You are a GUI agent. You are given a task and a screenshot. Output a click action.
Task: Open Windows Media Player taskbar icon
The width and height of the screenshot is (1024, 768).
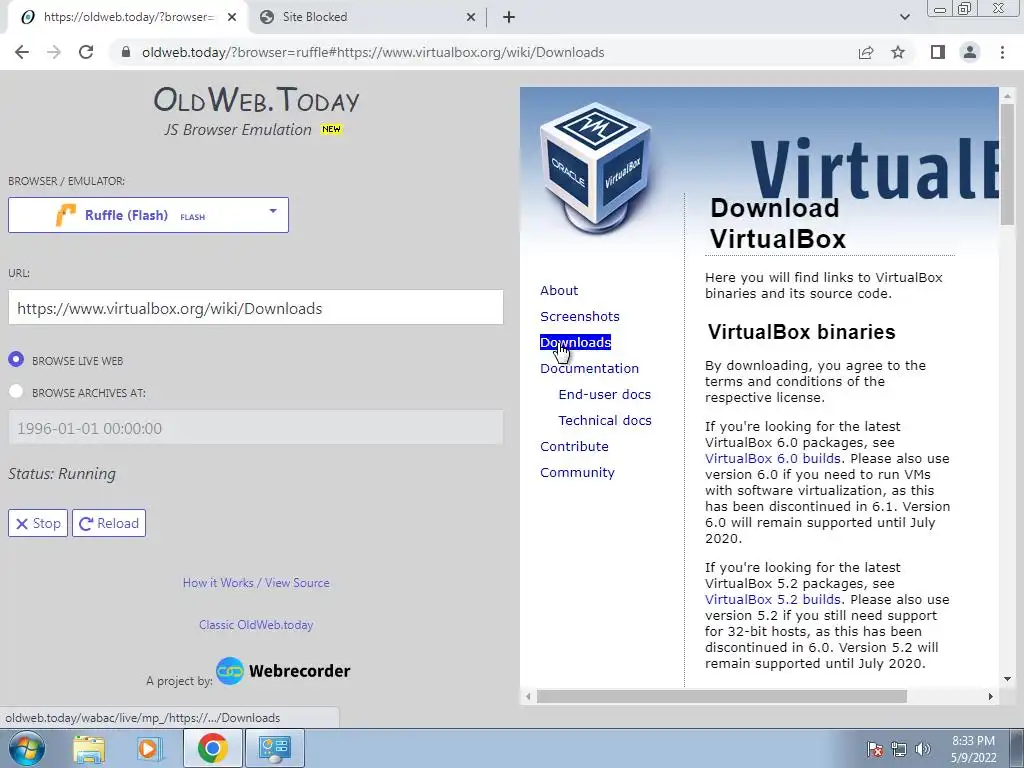pos(150,748)
